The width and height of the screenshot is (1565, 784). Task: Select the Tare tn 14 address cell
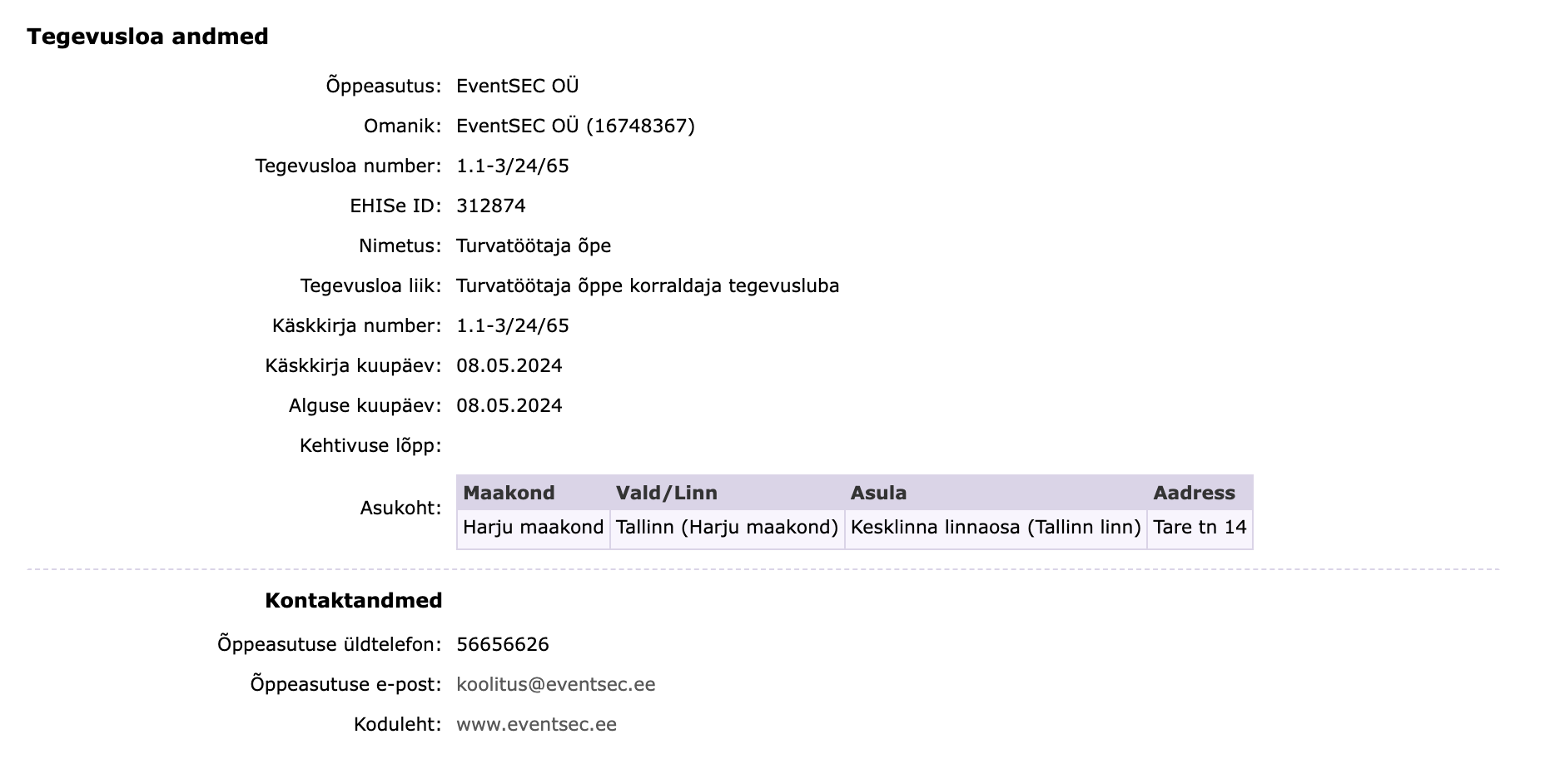(1200, 528)
